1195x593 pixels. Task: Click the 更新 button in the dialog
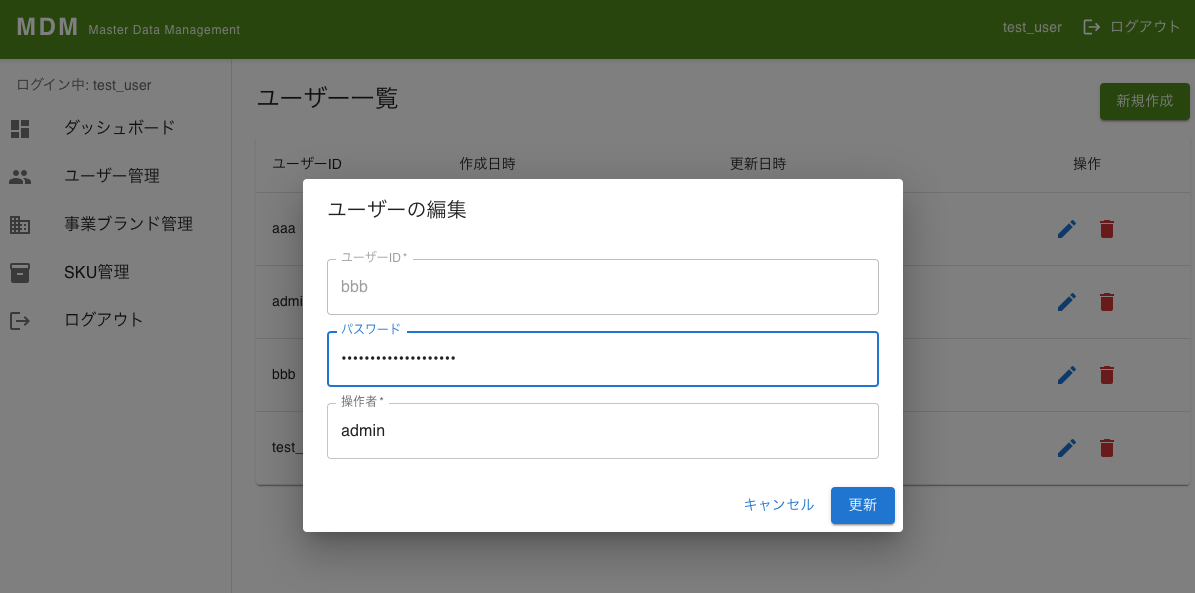(x=863, y=505)
